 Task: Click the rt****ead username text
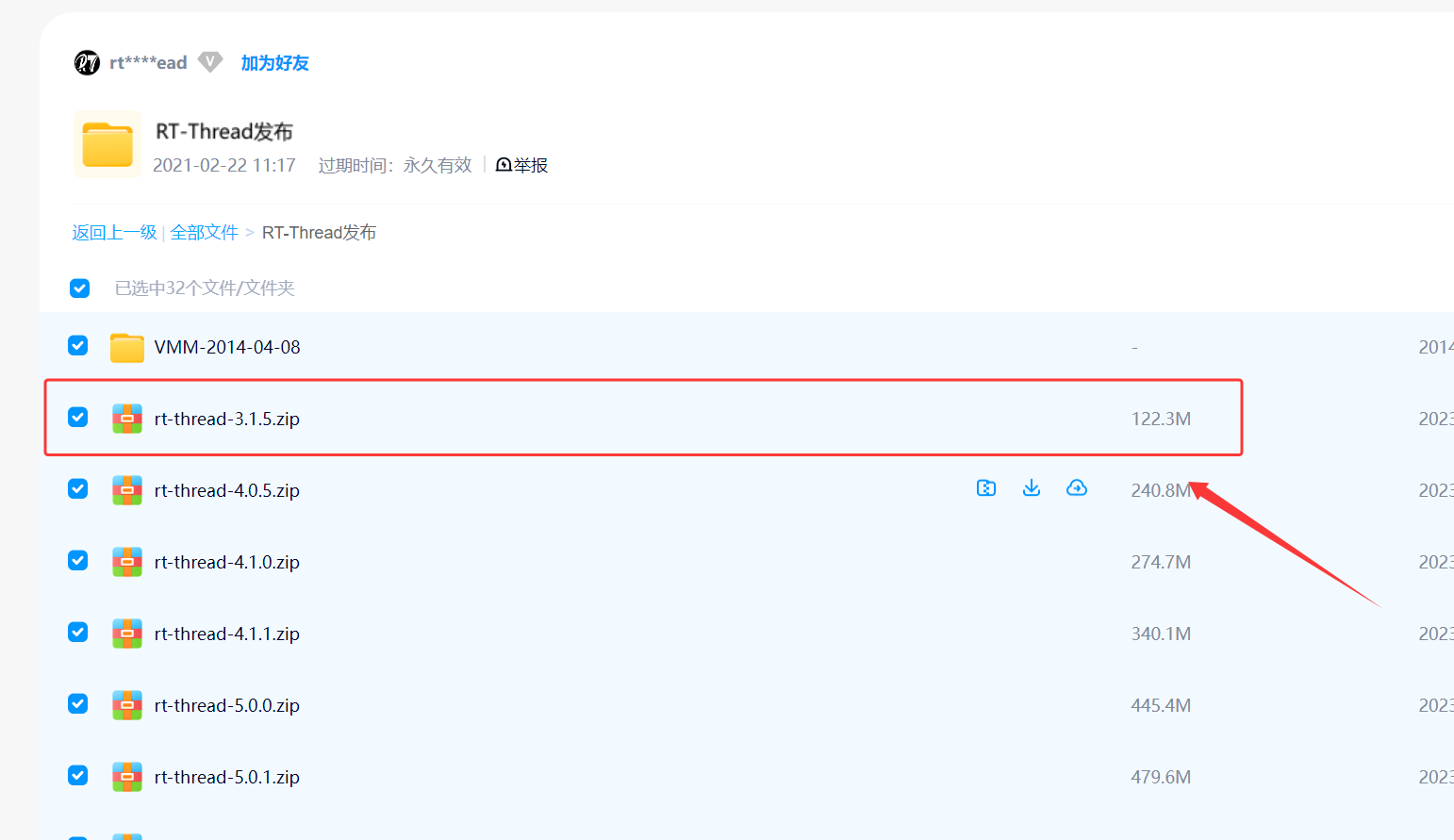tap(148, 63)
